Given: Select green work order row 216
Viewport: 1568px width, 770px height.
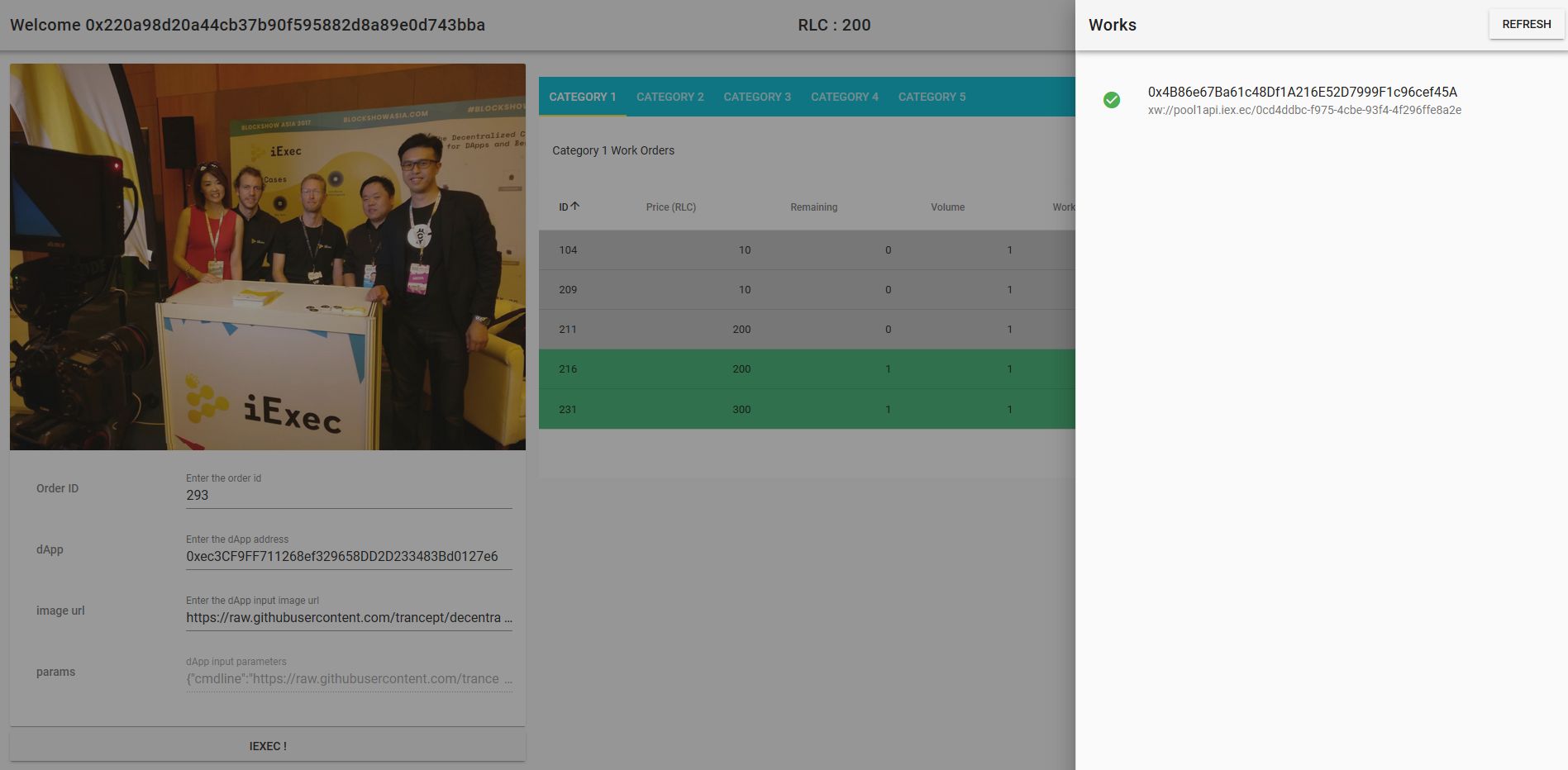Looking at the screenshot, I should click(807, 368).
